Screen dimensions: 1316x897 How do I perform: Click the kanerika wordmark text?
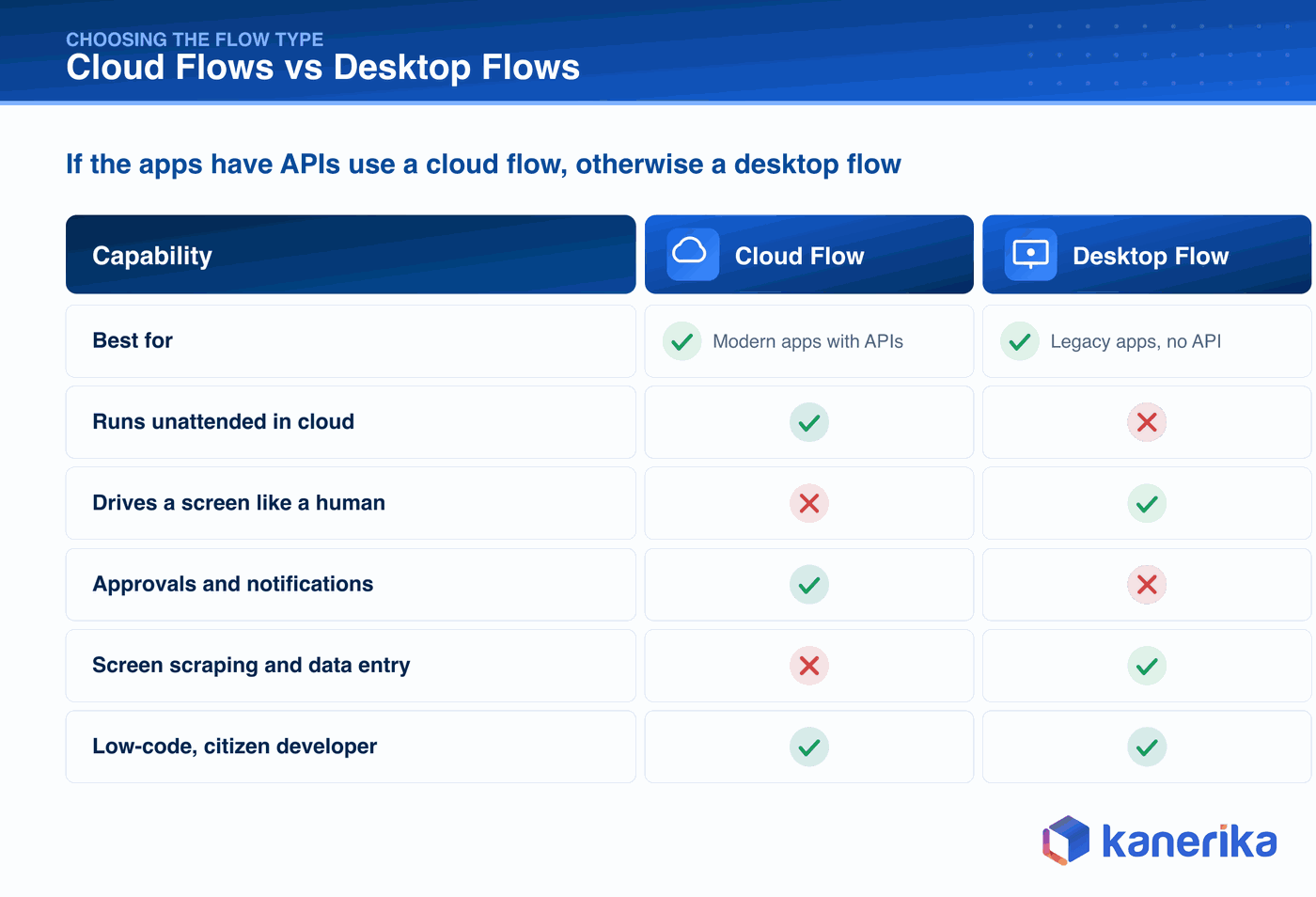coord(1189,841)
